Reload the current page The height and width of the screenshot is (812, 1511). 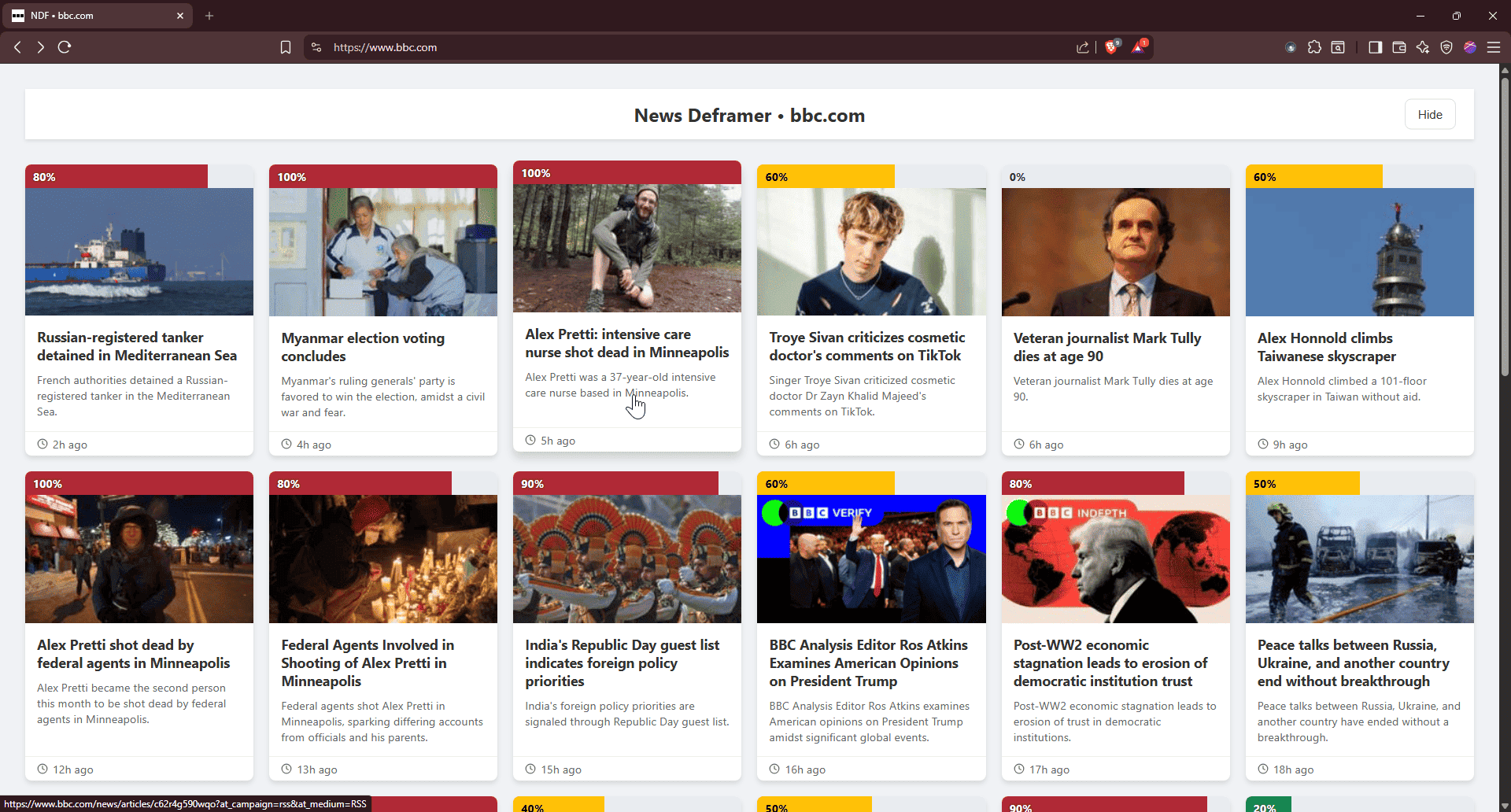point(65,47)
